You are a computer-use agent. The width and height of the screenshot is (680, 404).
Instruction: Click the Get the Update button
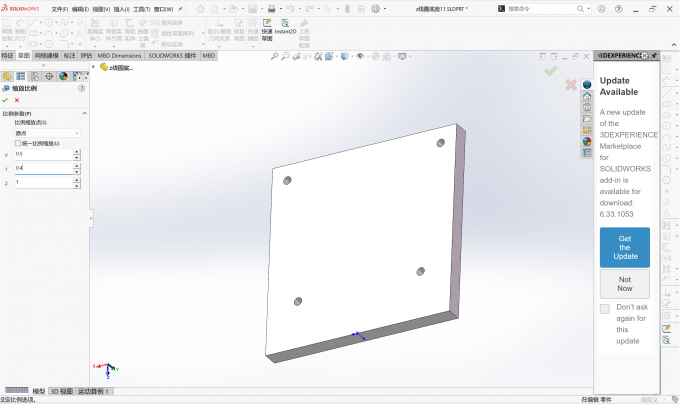[x=625, y=248]
